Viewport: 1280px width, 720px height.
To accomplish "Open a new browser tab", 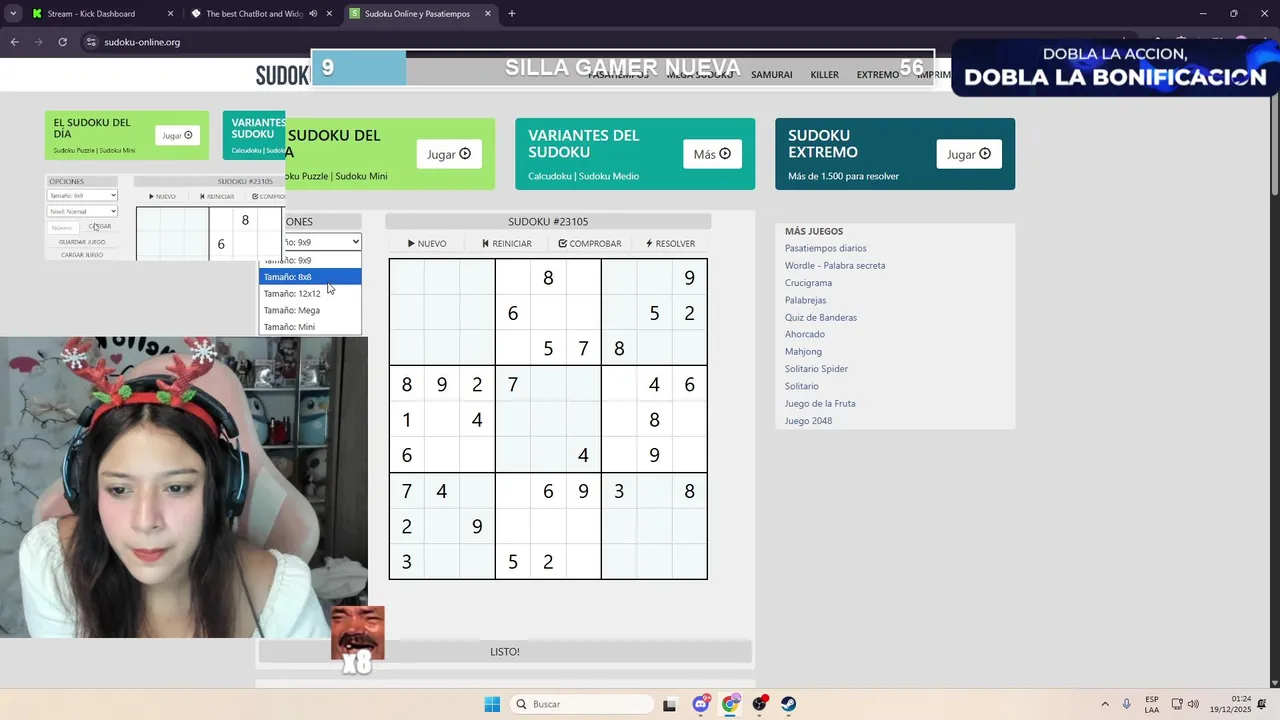I will pos(512,14).
